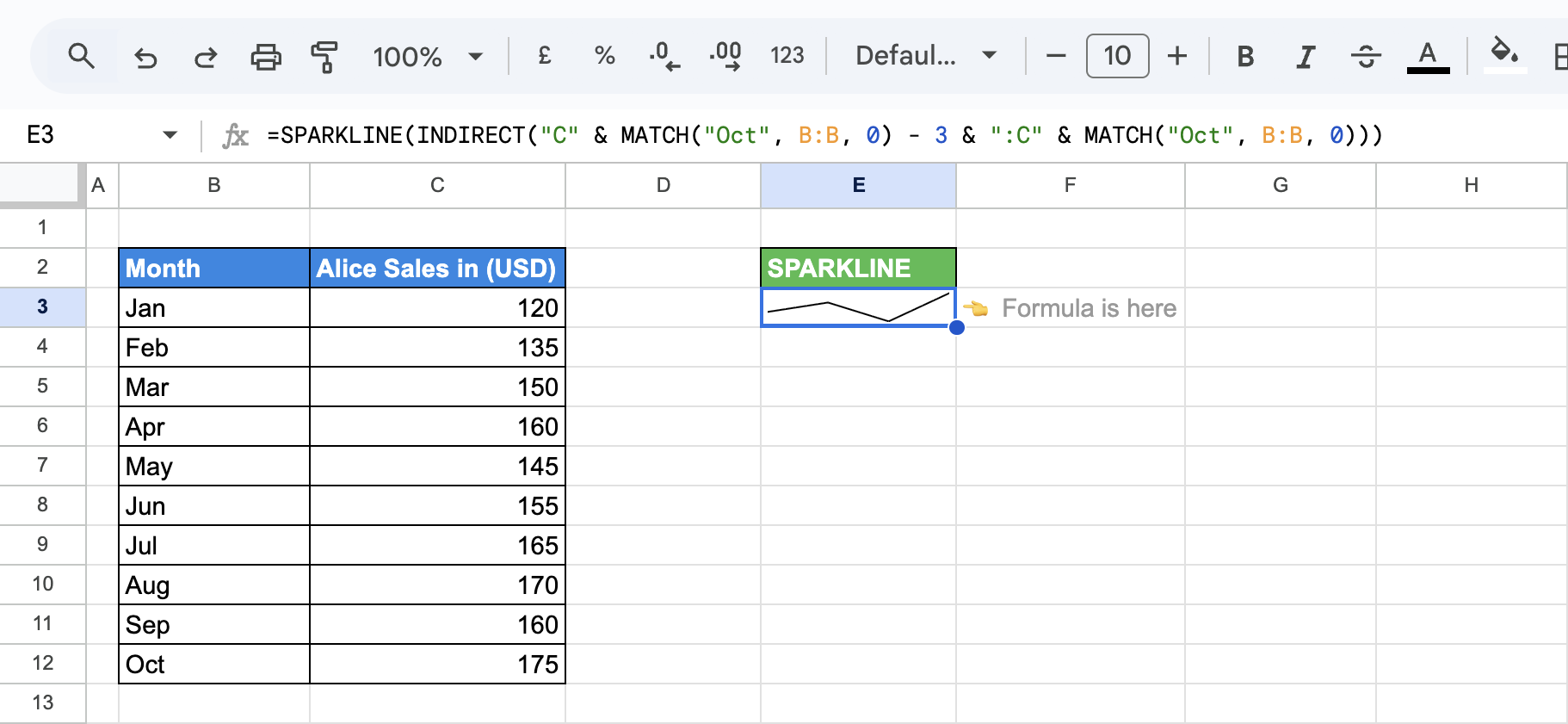Decrease font size with minus
The height and width of the screenshot is (724, 1568).
[x=1056, y=56]
